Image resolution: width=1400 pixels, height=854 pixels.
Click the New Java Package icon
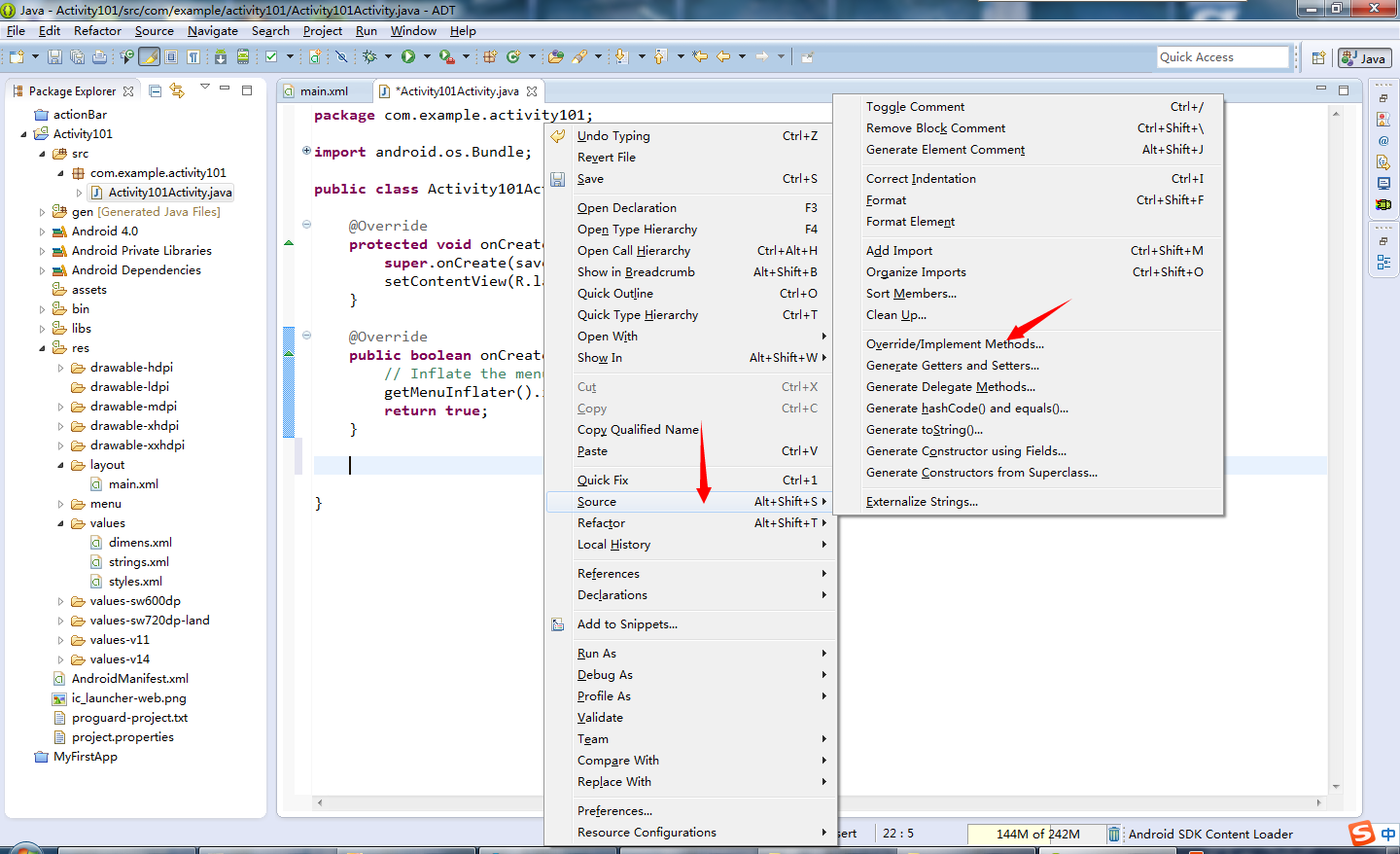point(490,57)
